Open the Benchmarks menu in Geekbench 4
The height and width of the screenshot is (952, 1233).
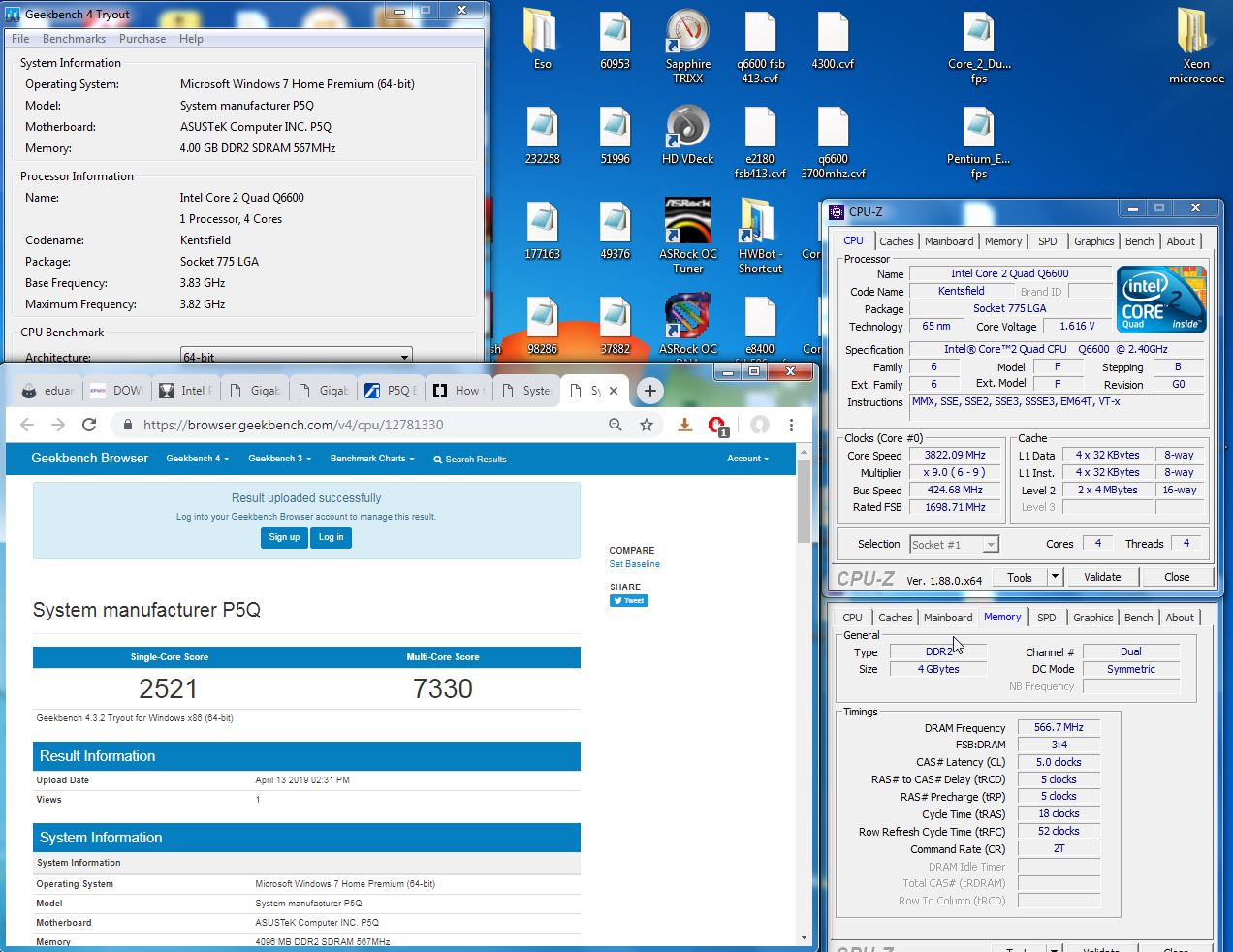click(74, 39)
